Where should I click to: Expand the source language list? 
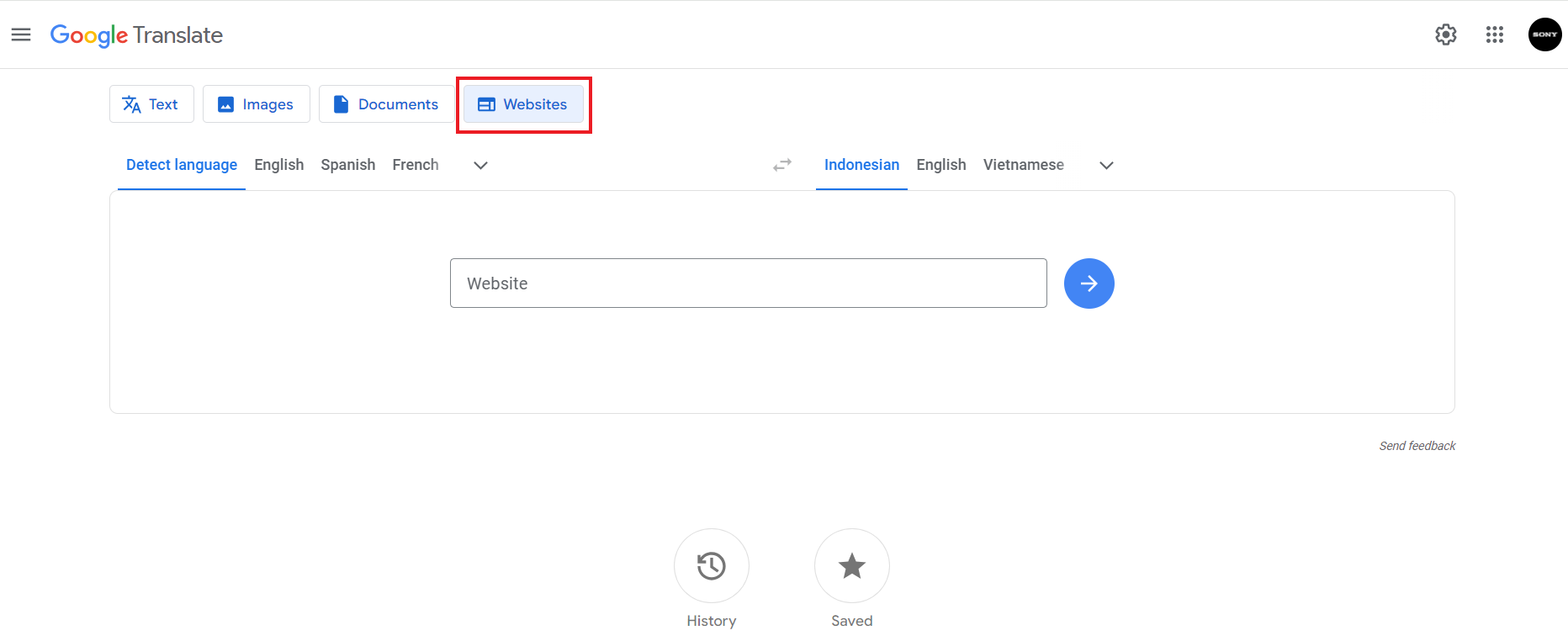(480, 166)
